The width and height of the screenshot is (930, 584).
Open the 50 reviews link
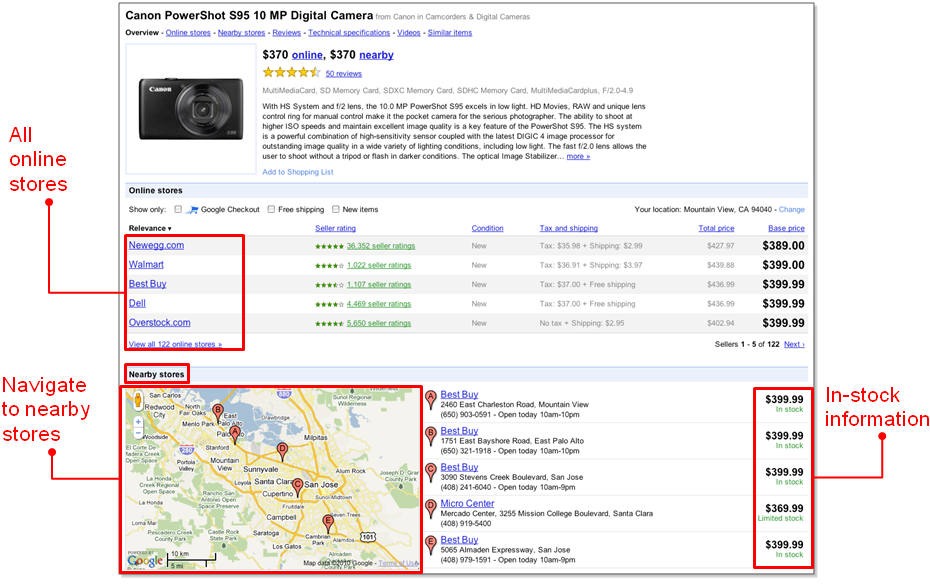click(343, 74)
